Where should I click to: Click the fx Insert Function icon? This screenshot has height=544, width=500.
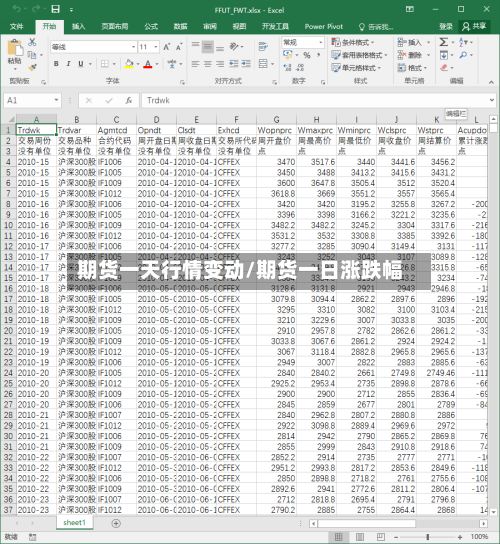(x=129, y=100)
